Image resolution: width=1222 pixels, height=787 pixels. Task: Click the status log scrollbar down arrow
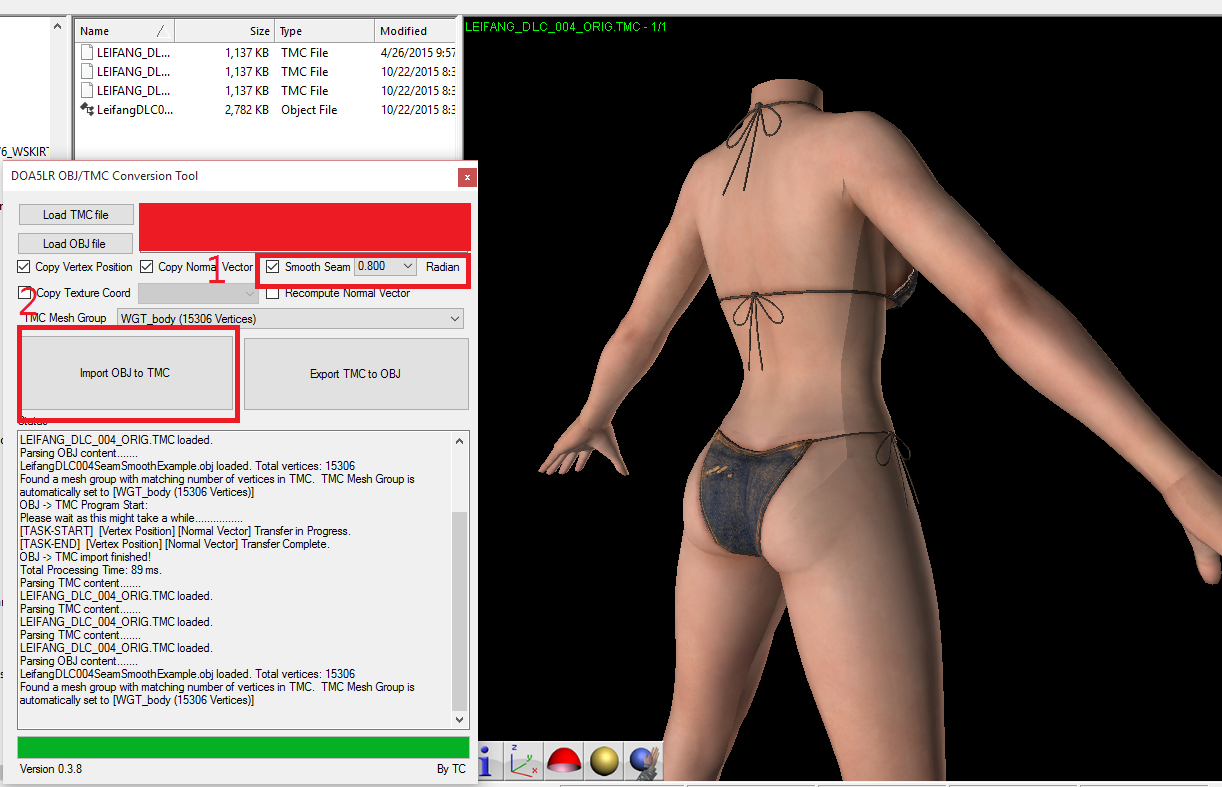[x=460, y=719]
